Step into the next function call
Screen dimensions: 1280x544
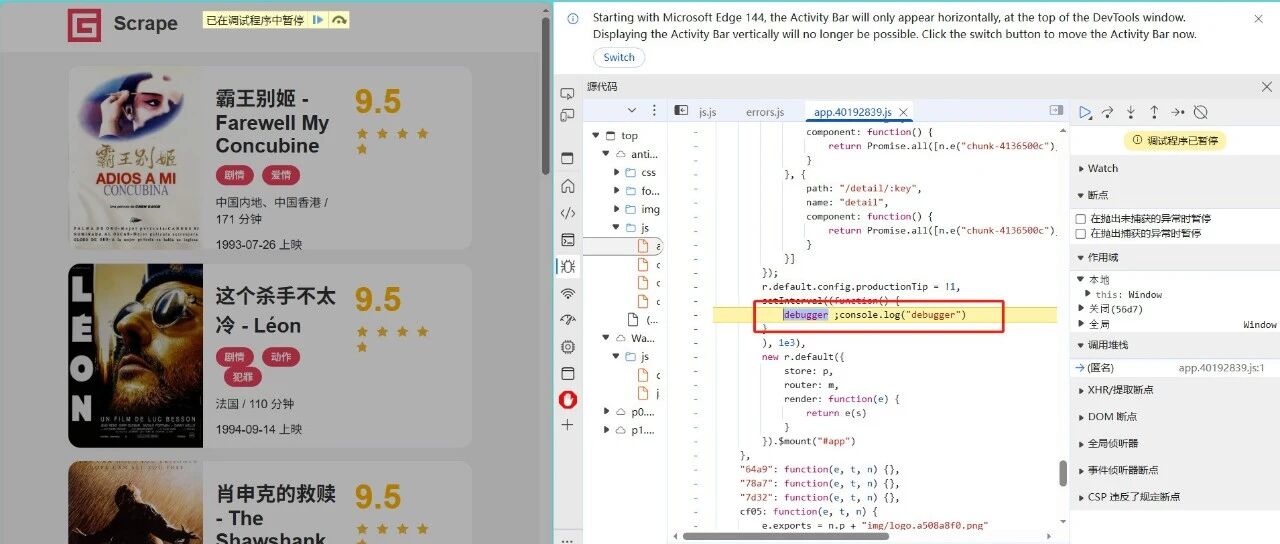point(1131,112)
